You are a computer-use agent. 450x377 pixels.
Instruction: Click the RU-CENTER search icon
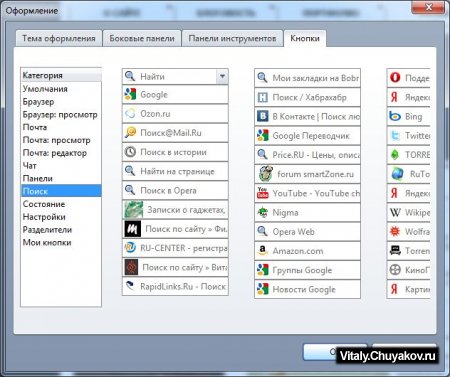(x=130, y=248)
